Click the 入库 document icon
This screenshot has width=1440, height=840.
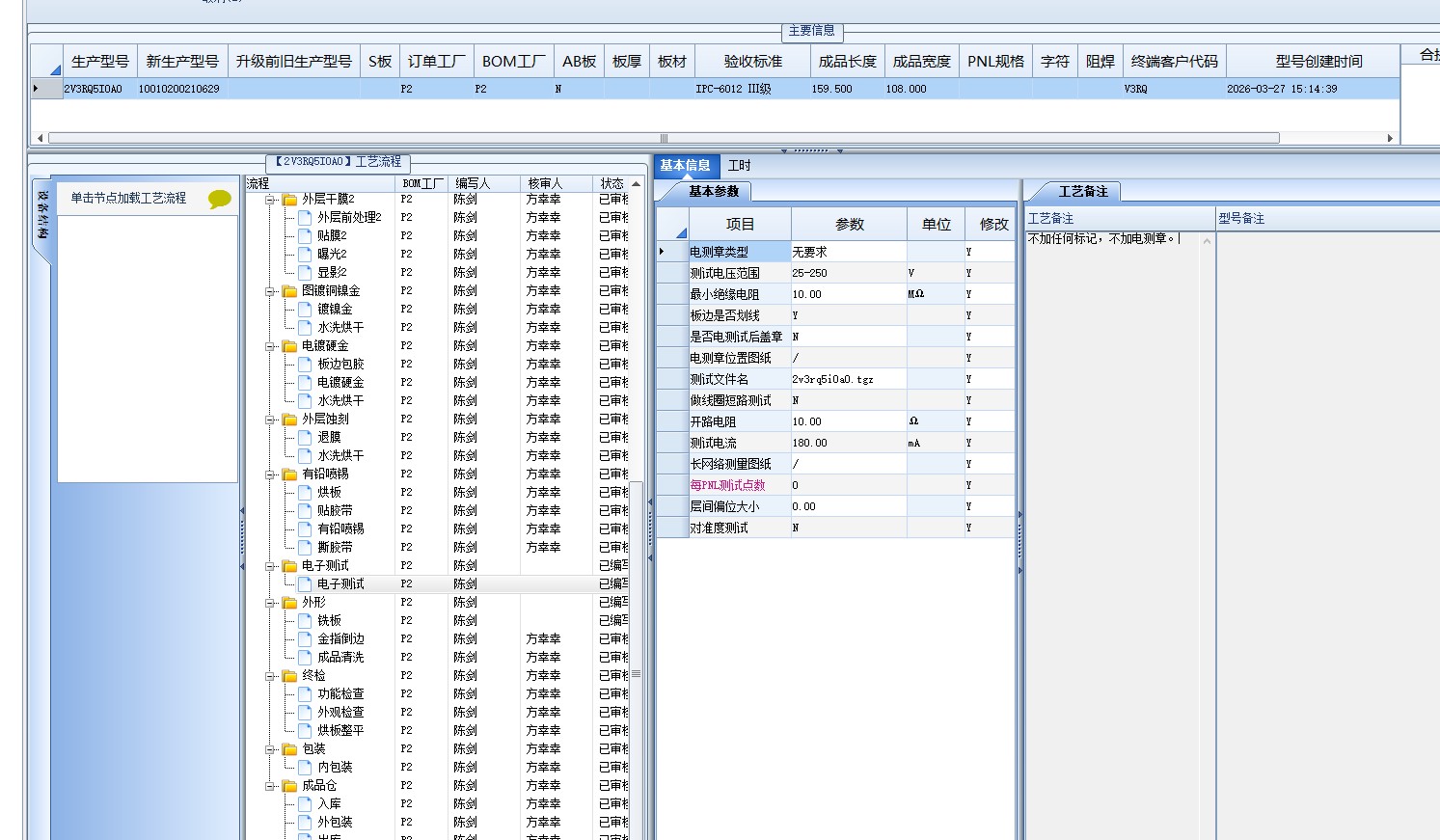[x=305, y=804]
